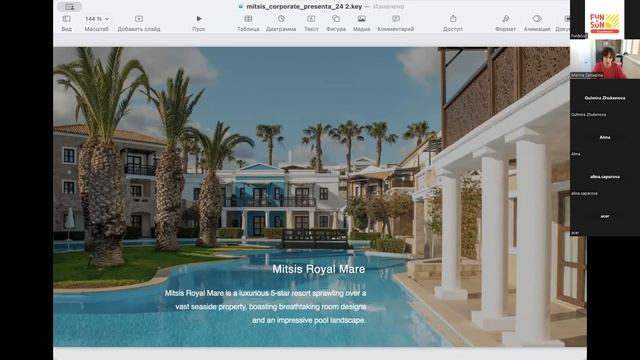Click the Добавить слайд add slide icon

click(139, 19)
